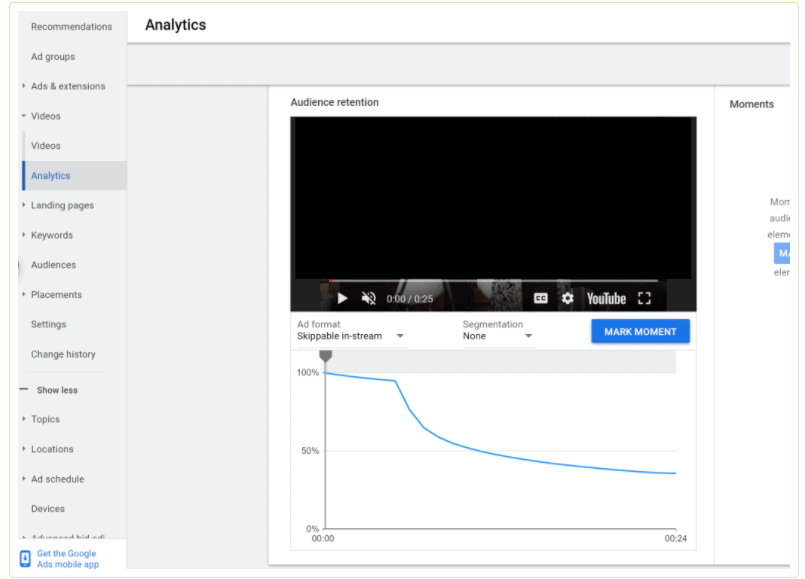Expand the Landing pages section
Viewport: 805px width, 579px height.
24,206
